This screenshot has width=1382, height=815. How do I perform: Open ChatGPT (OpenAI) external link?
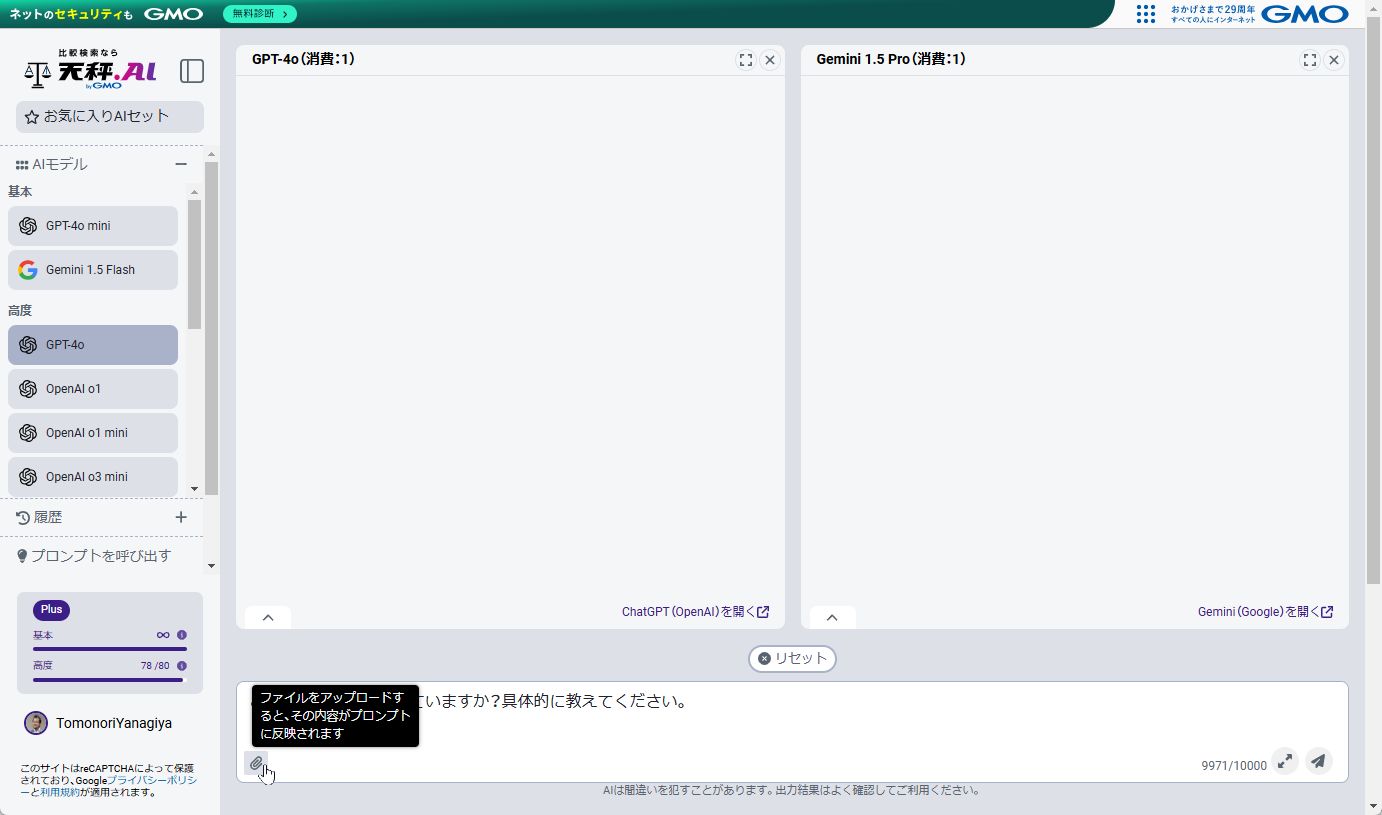(x=696, y=611)
